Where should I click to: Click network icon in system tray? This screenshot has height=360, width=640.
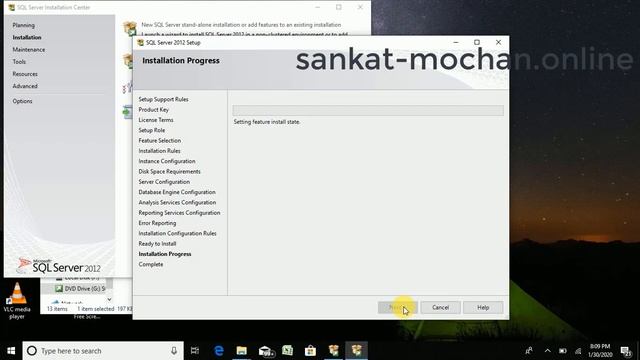point(578,351)
